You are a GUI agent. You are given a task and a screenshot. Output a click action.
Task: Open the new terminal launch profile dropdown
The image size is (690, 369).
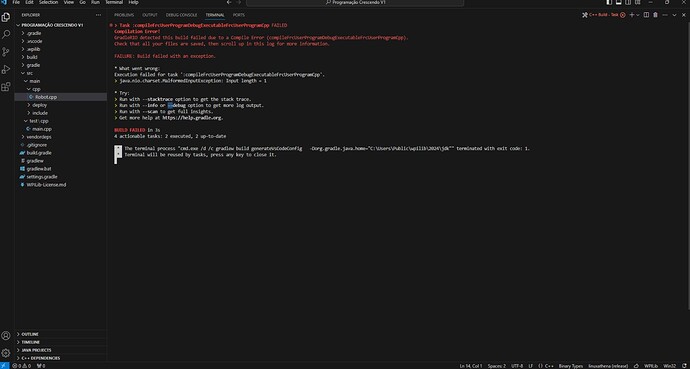(638, 15)
